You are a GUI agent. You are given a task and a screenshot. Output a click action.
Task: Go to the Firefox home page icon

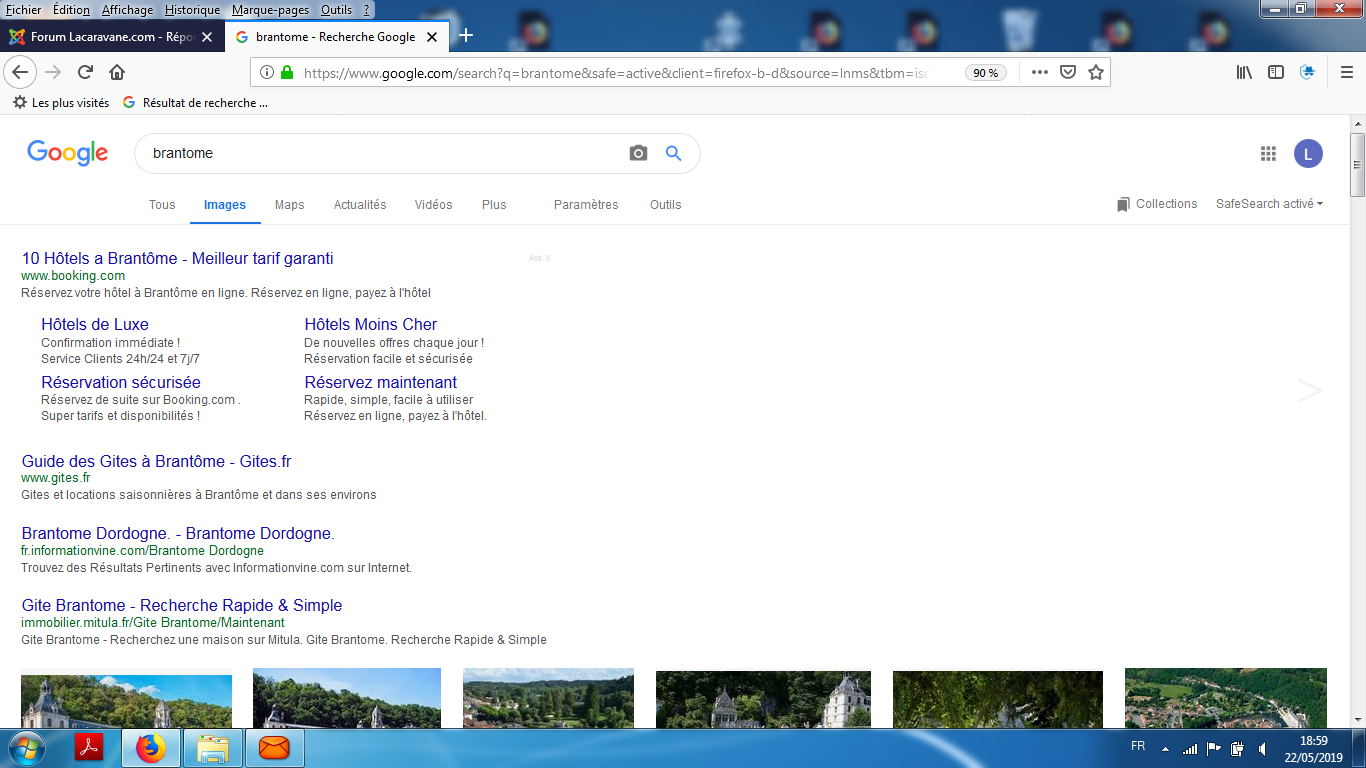click(x=117, y=72)
